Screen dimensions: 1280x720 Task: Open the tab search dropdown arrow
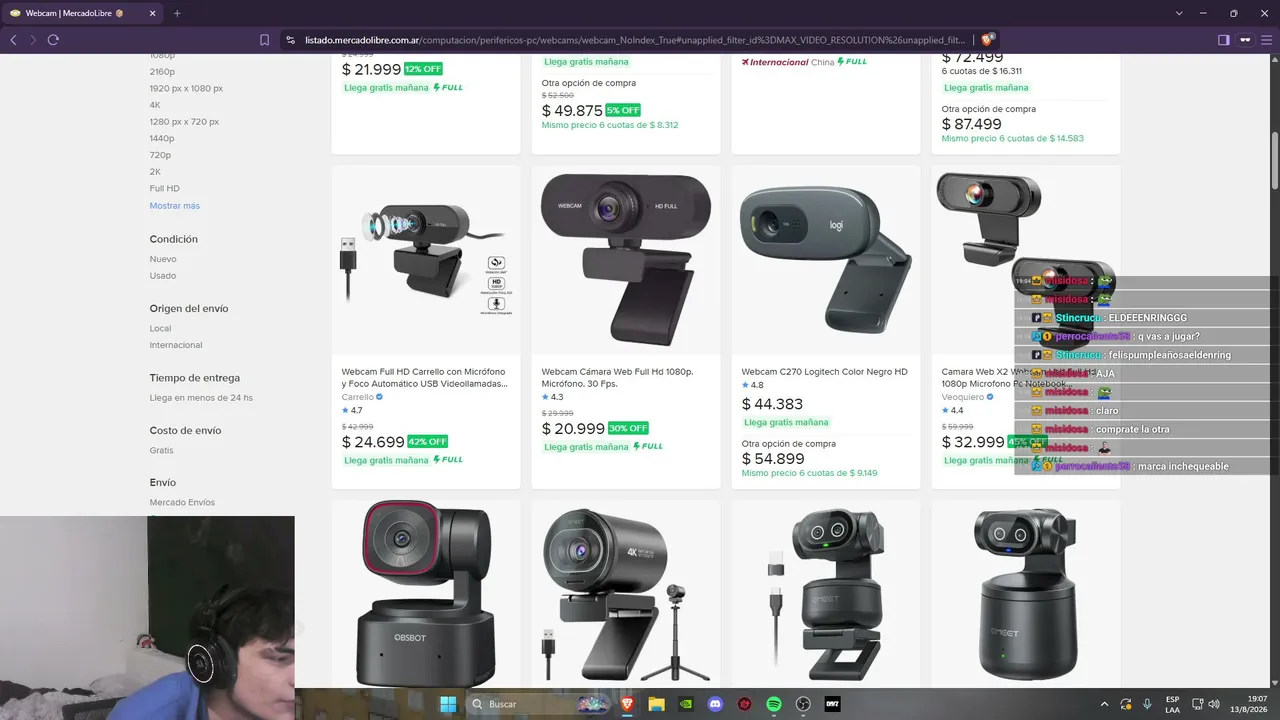point(1179,13)
